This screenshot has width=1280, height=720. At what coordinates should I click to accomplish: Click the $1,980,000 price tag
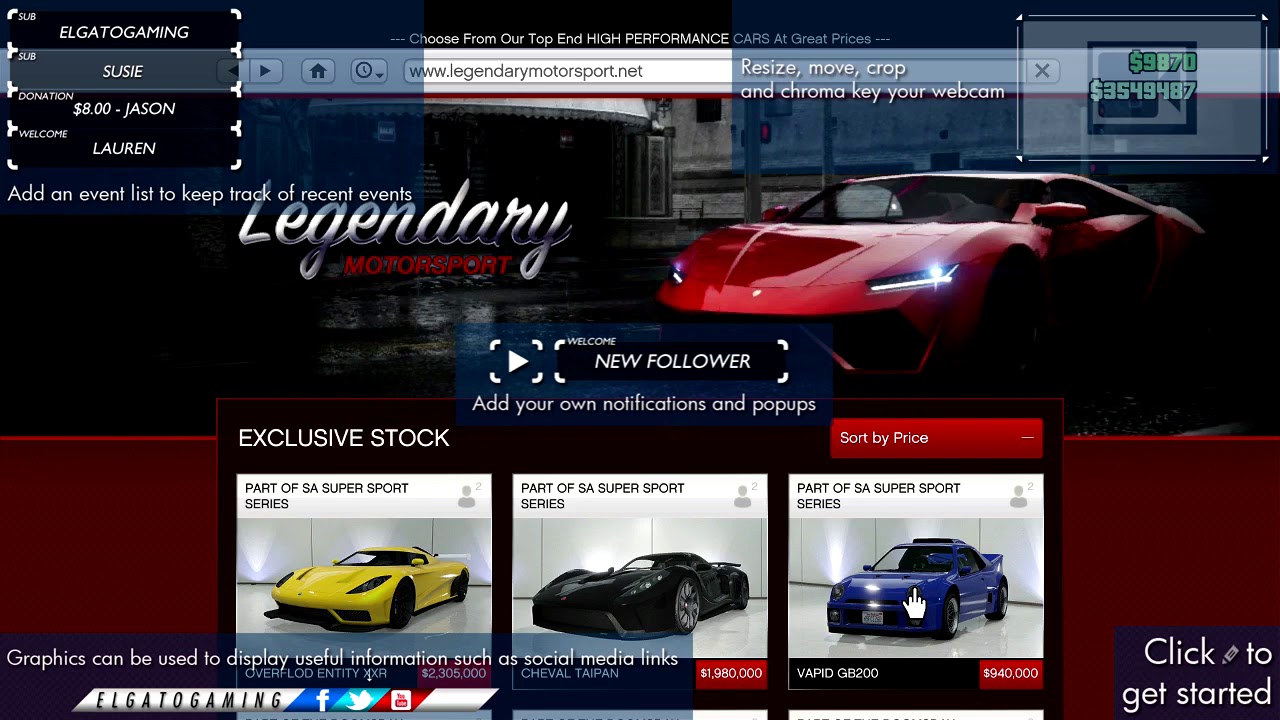(731, 673)
